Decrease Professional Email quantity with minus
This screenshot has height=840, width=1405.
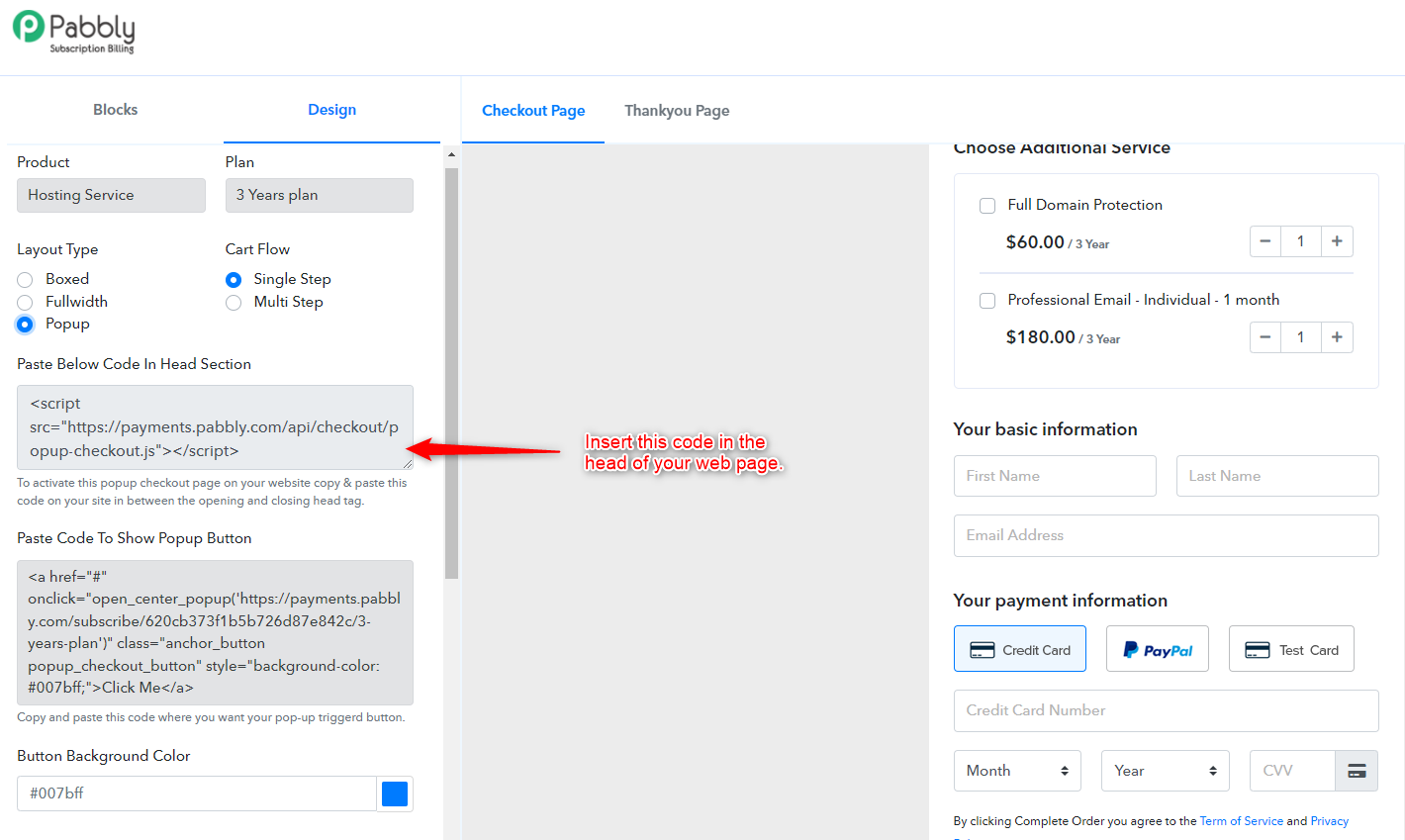click(x=1265, y=336)
